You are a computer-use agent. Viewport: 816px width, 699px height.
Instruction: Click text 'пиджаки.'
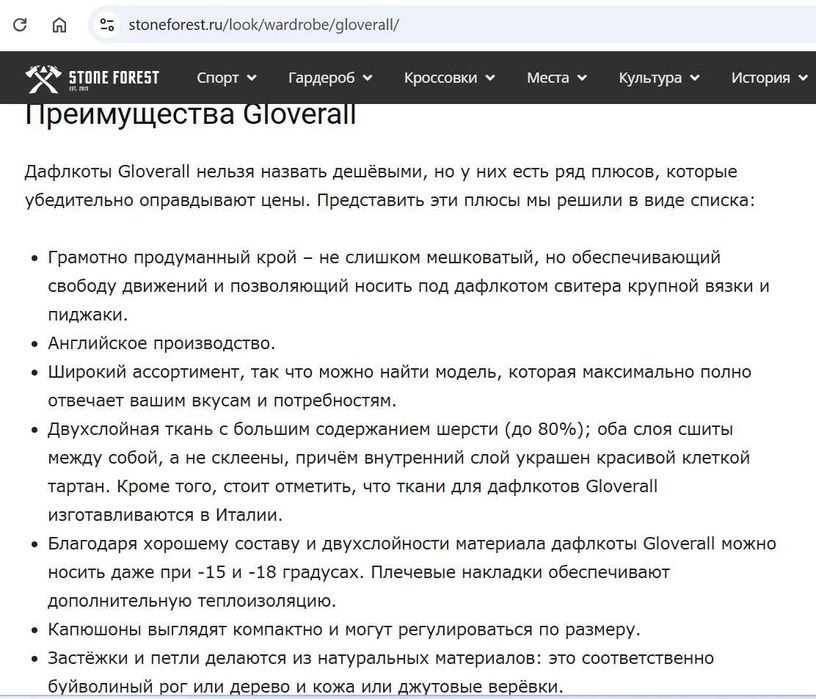(87, 315)
